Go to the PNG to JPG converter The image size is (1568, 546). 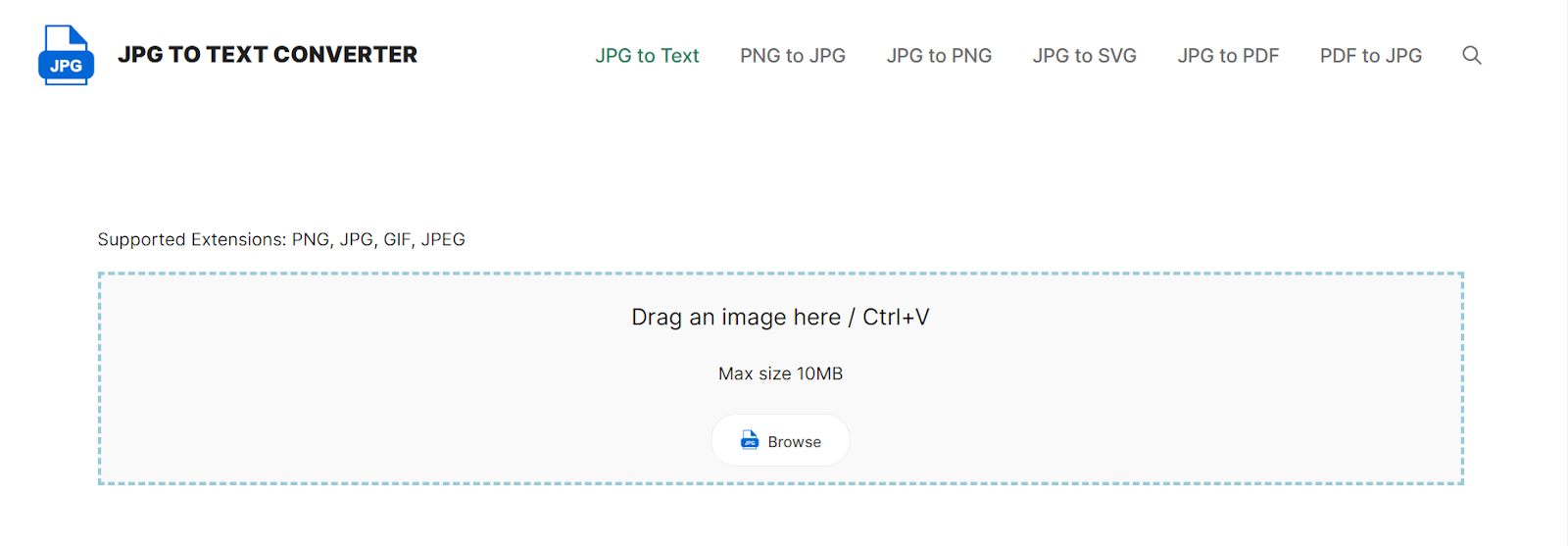click(792, 56)
